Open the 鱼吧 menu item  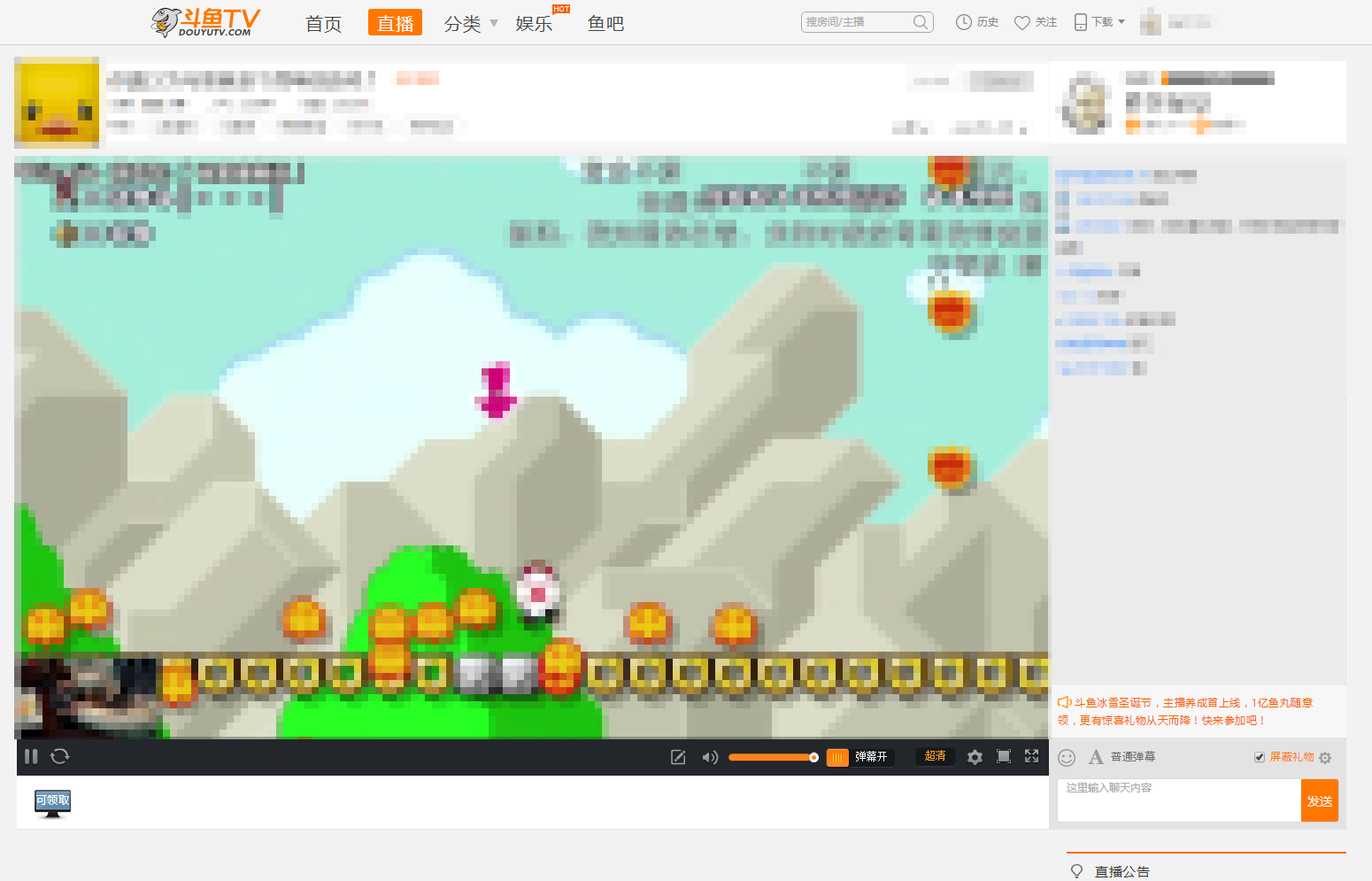point(605,24)
